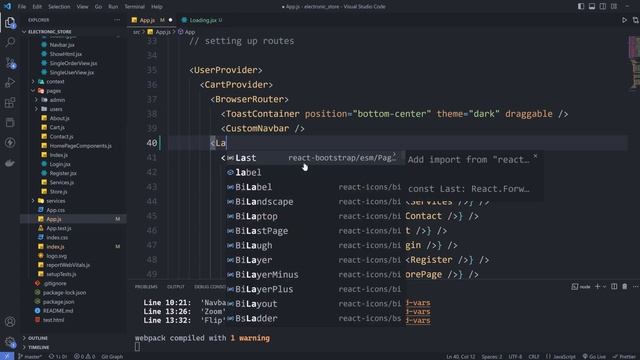Image resolution: width=640 pixels, height=360 pixels.
Task: Click the kill terminal trash icon
Action: 624,287
